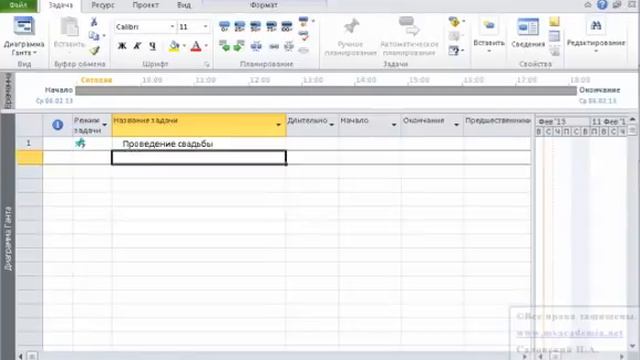This screenshot has width=640, height=360.
Task: Click the Сегодня marker on timeline
Action: click(96, 80)
